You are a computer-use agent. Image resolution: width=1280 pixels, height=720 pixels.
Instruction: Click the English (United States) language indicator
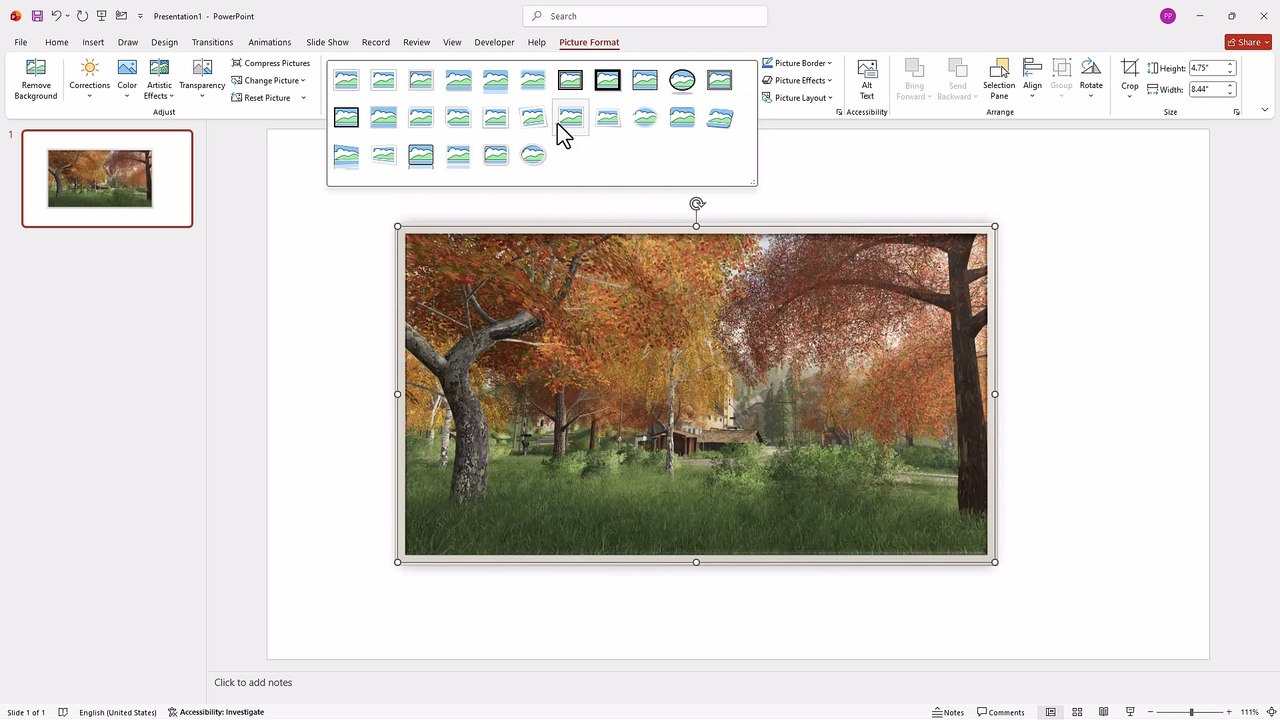point(118,712)
